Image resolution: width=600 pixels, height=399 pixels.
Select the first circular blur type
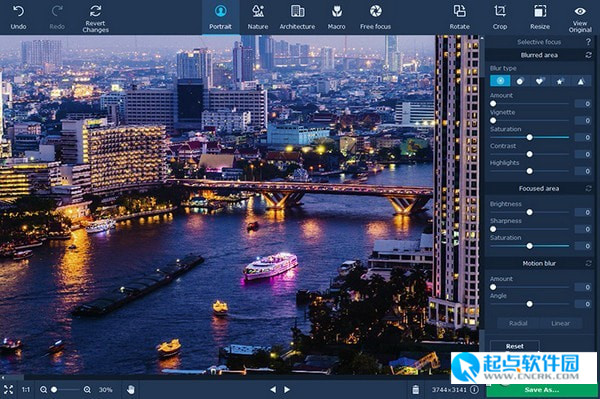(500, 81)
